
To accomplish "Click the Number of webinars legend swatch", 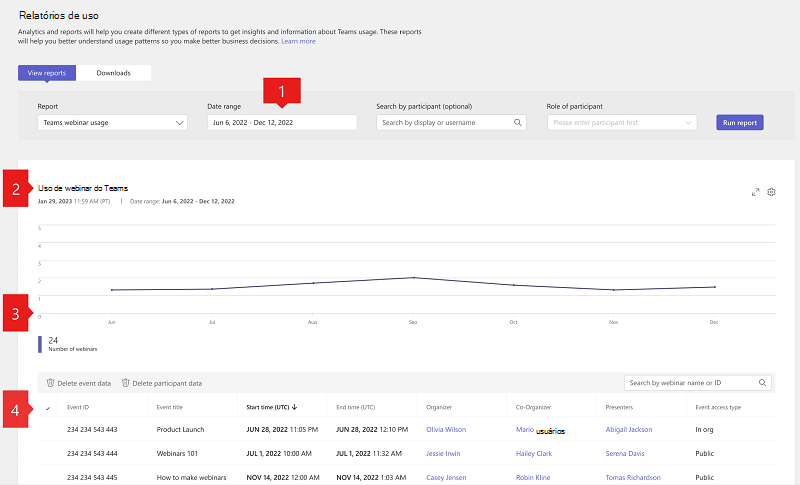I will coord(40,344).
